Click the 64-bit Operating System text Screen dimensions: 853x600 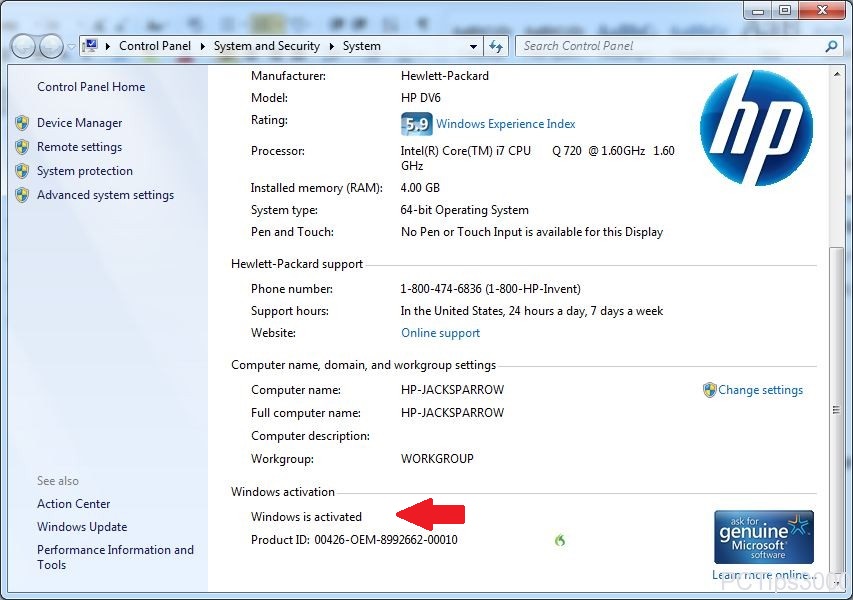[x=465, y=210]
